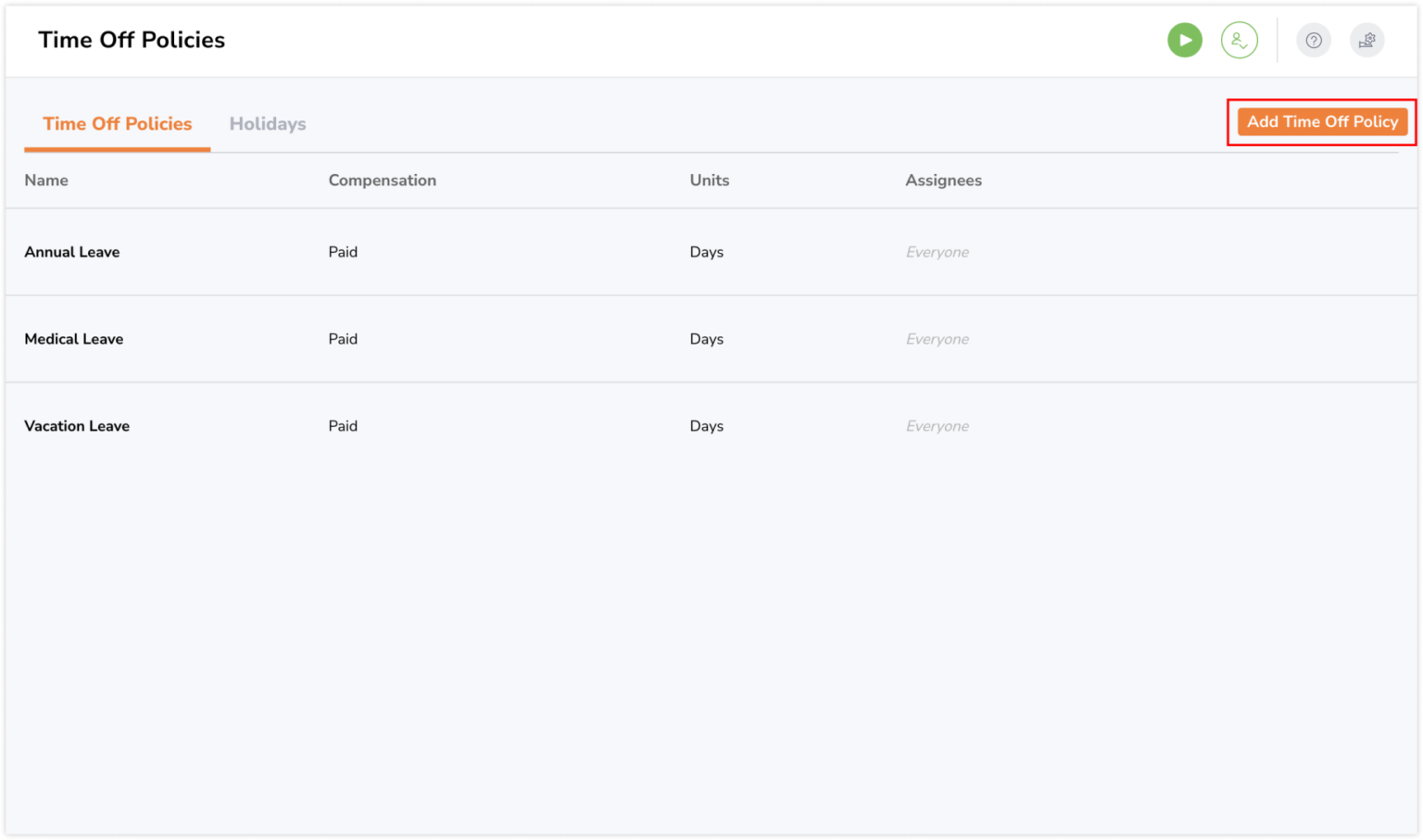Select the Time Off Policies tab
Screen dimensions: 1423x840
pyautogui.click(x=118, y=124)
